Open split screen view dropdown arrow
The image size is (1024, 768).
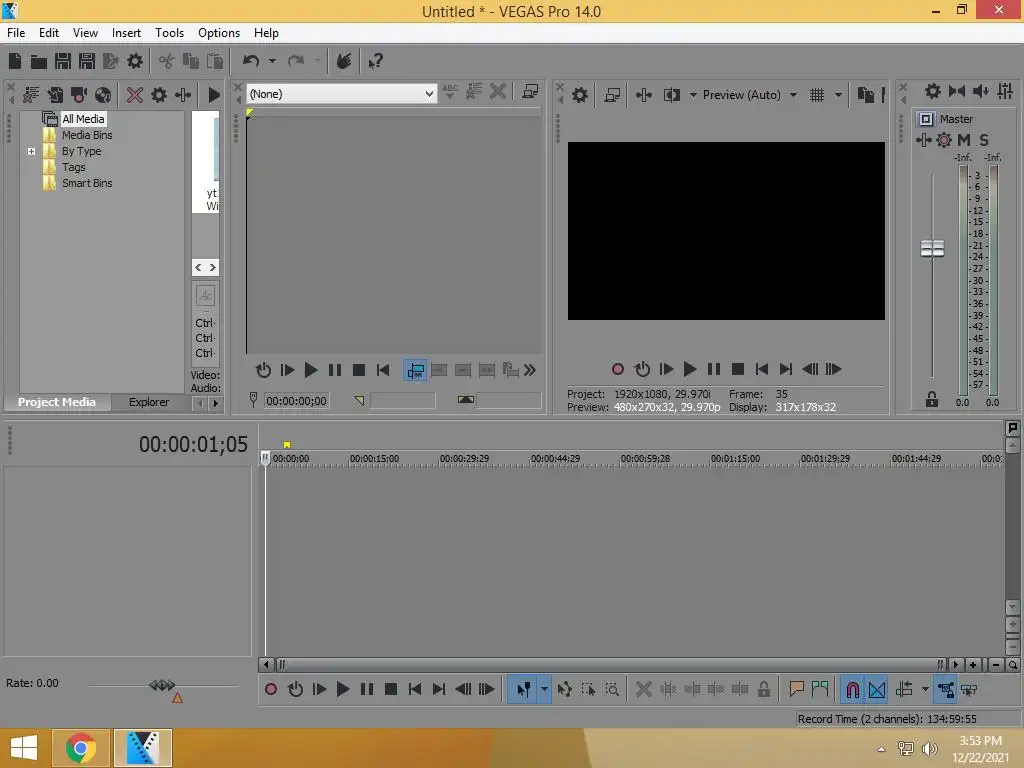(x=692, y=95)
